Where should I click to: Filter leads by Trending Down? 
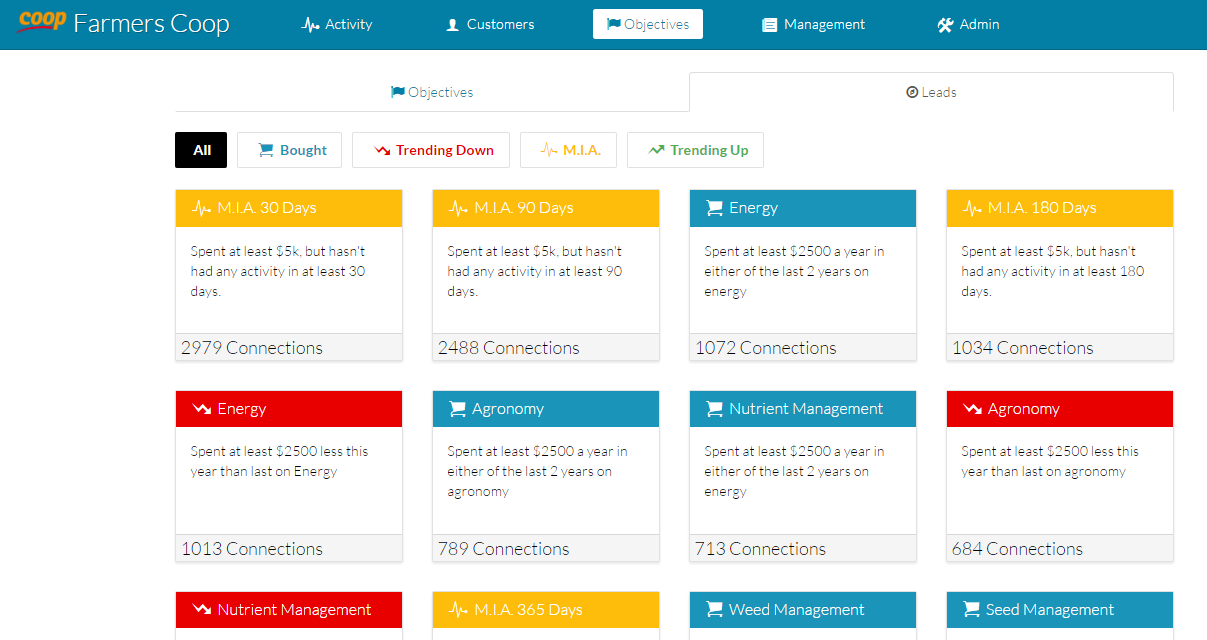431,150
